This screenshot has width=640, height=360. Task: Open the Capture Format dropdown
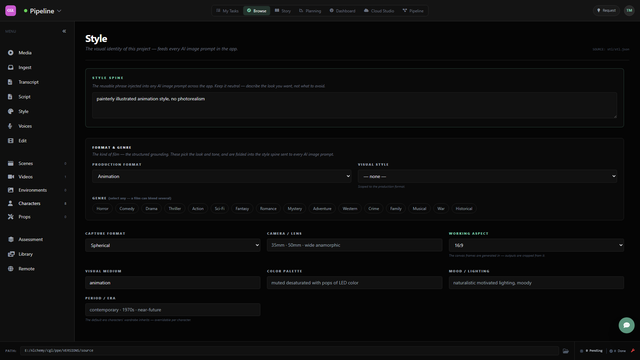173,245
